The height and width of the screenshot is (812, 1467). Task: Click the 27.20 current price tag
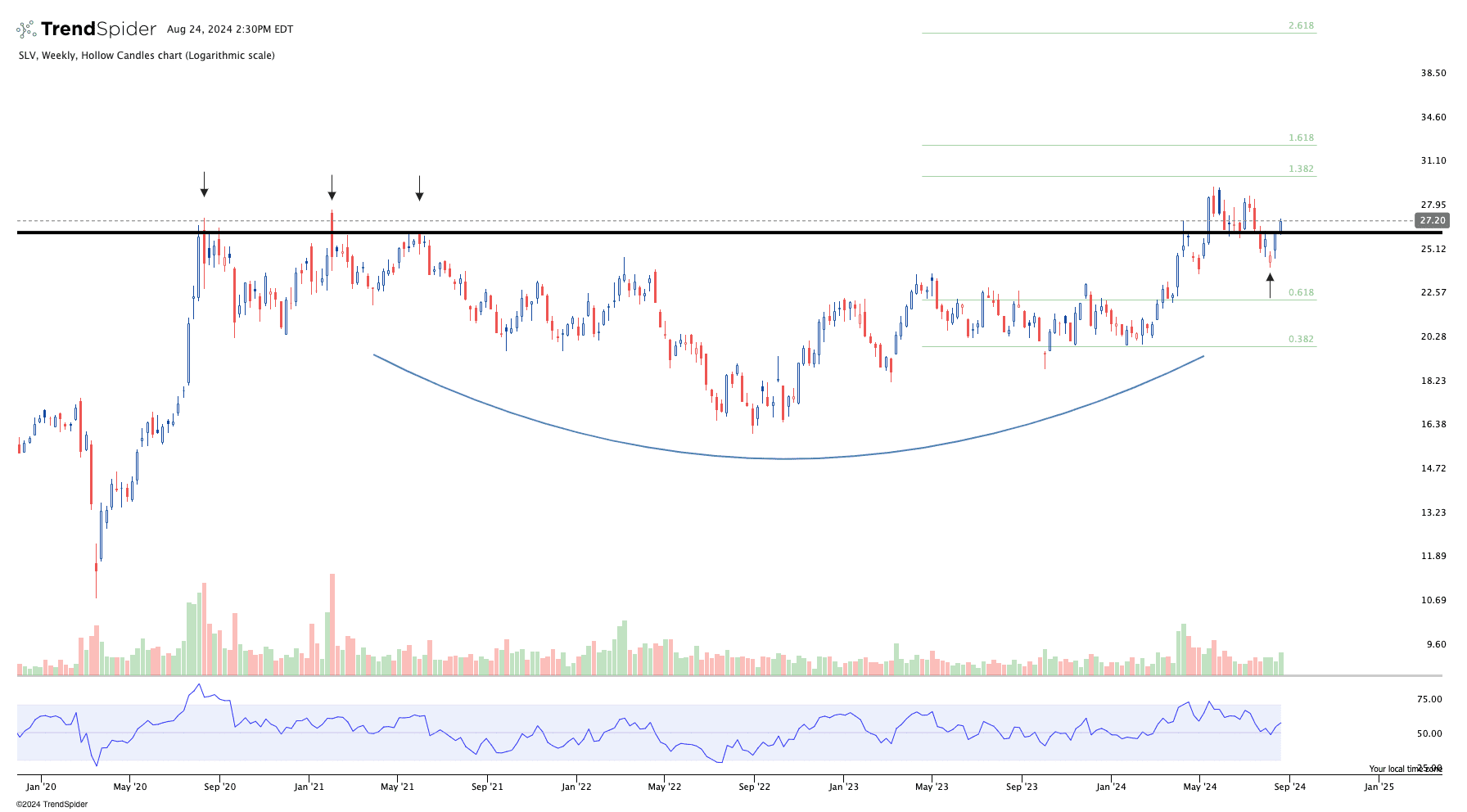point(1432,220)
